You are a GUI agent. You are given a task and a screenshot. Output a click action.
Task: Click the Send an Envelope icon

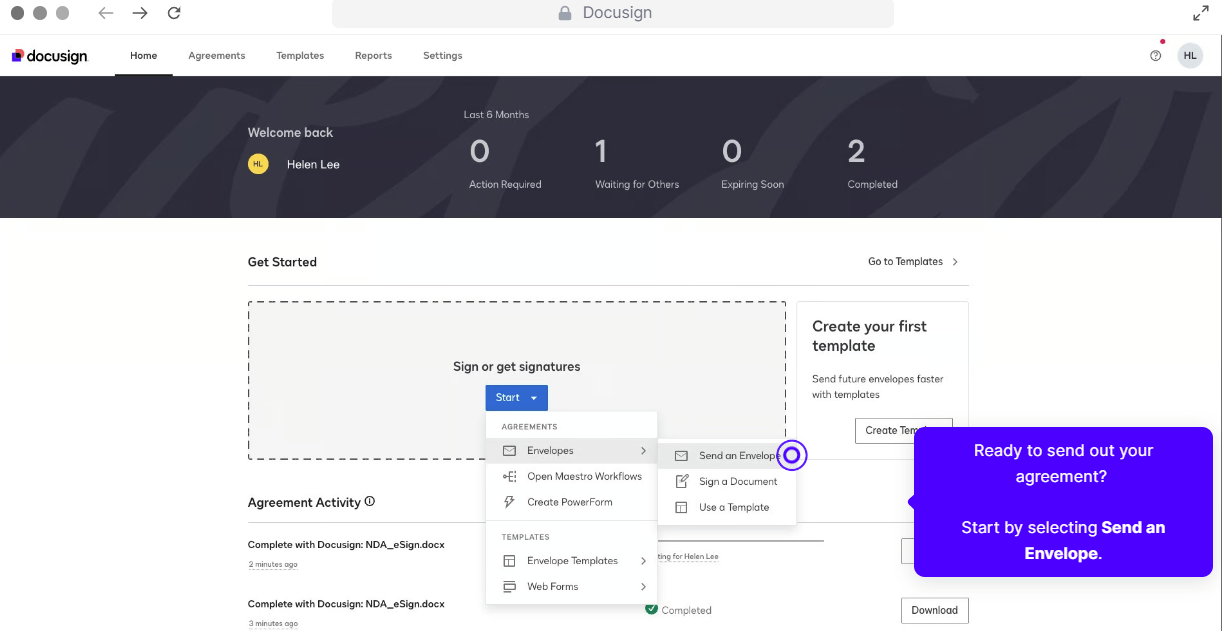(681, 456)
